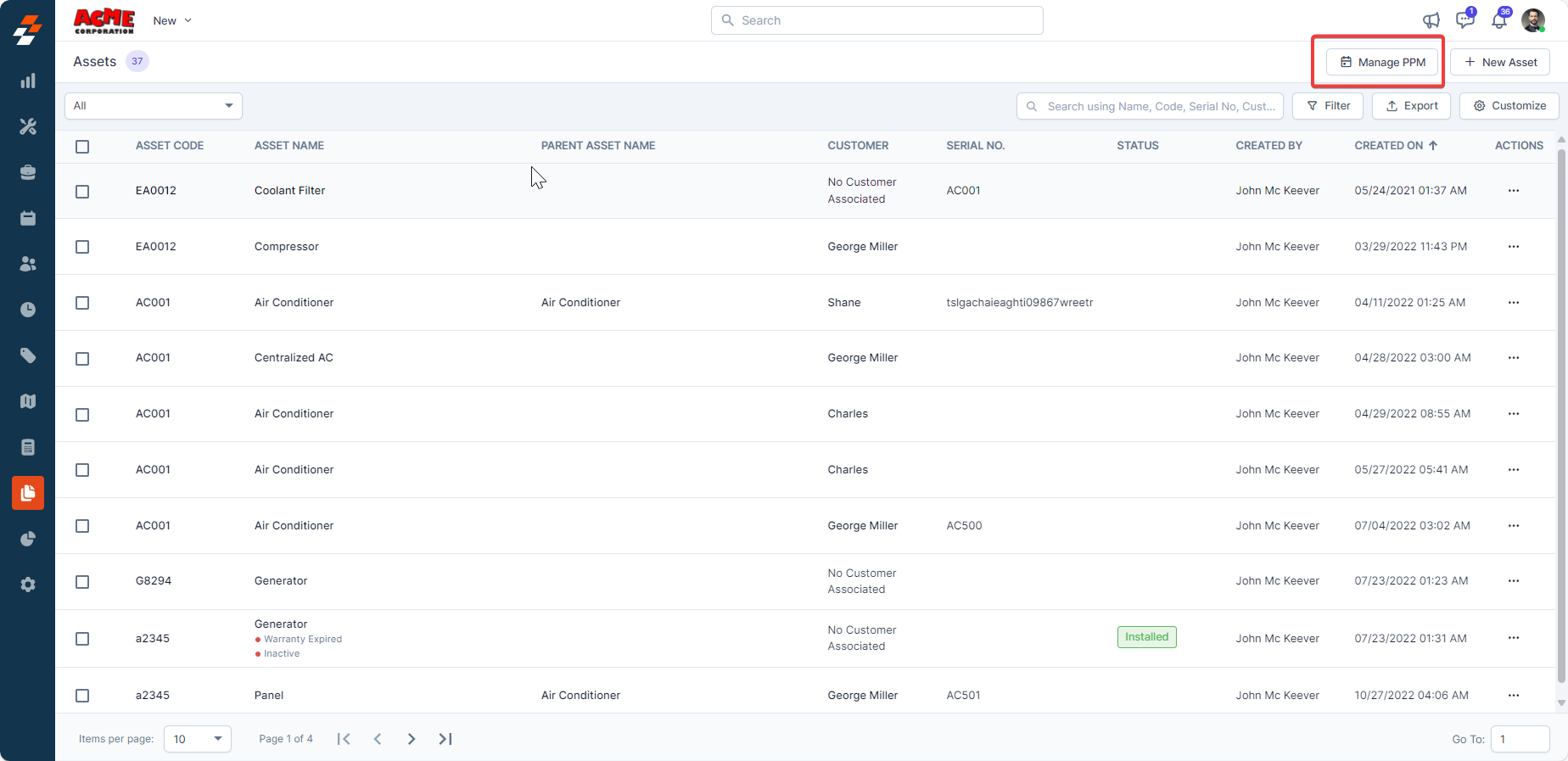Open the settings gear in sidebar
1568x761 pixels.
(28, 585)
